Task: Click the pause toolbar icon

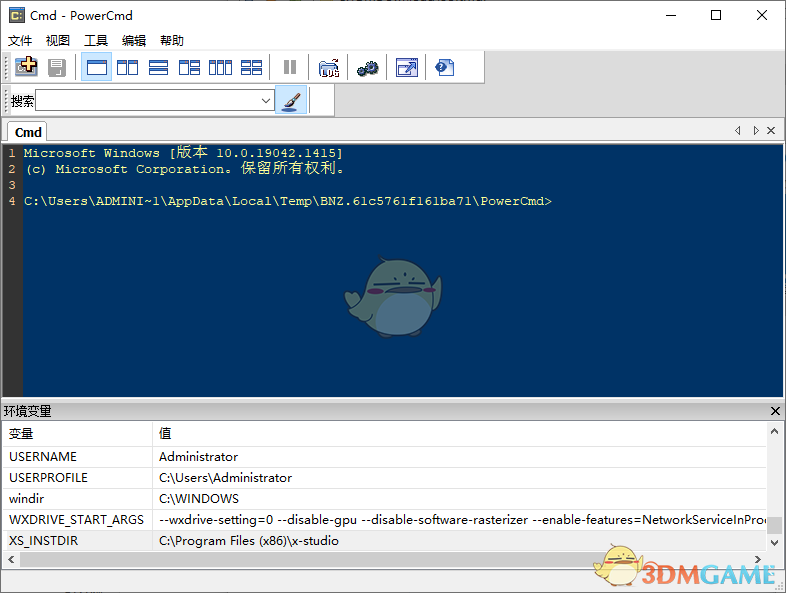Action: 290,67
